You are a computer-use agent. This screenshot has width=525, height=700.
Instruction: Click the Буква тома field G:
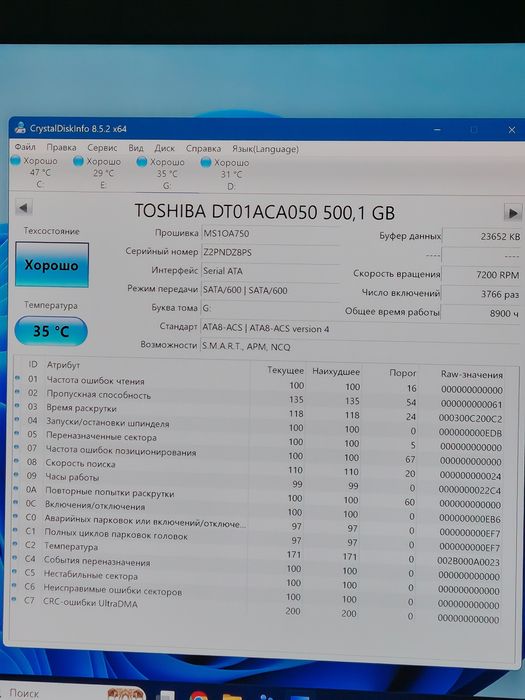270,308
